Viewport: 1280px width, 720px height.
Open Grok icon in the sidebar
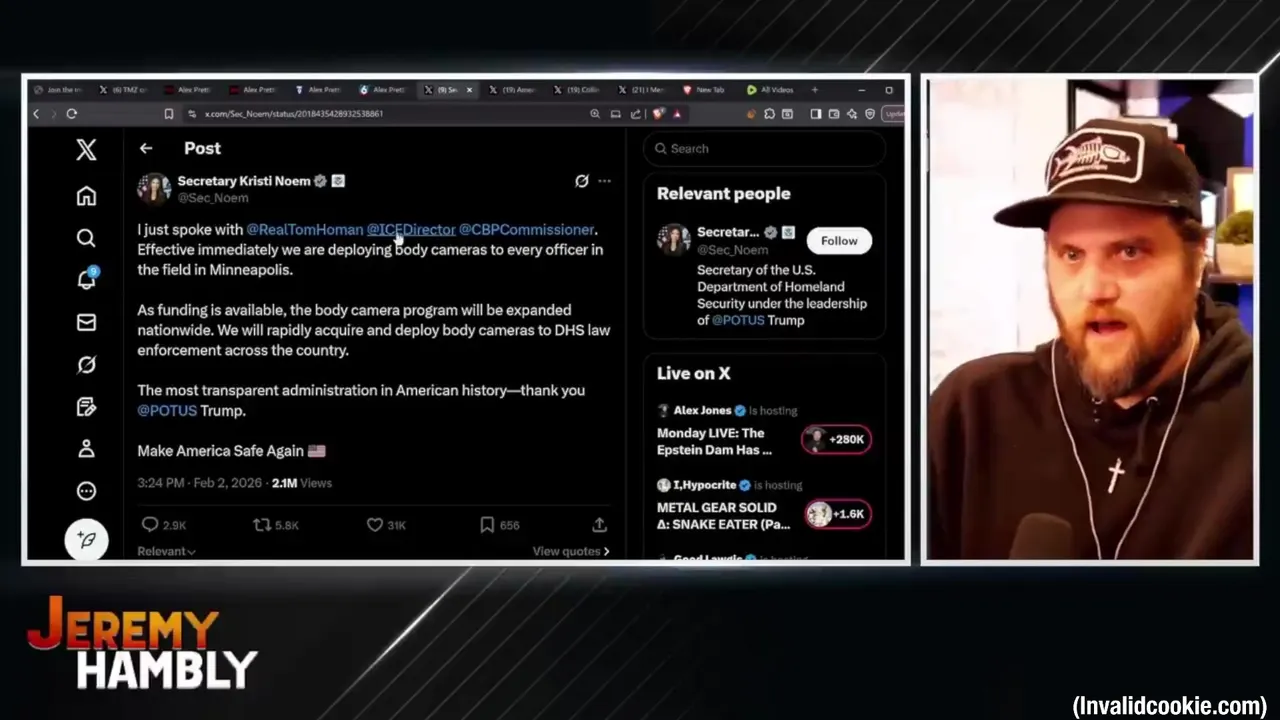point(86,365)
